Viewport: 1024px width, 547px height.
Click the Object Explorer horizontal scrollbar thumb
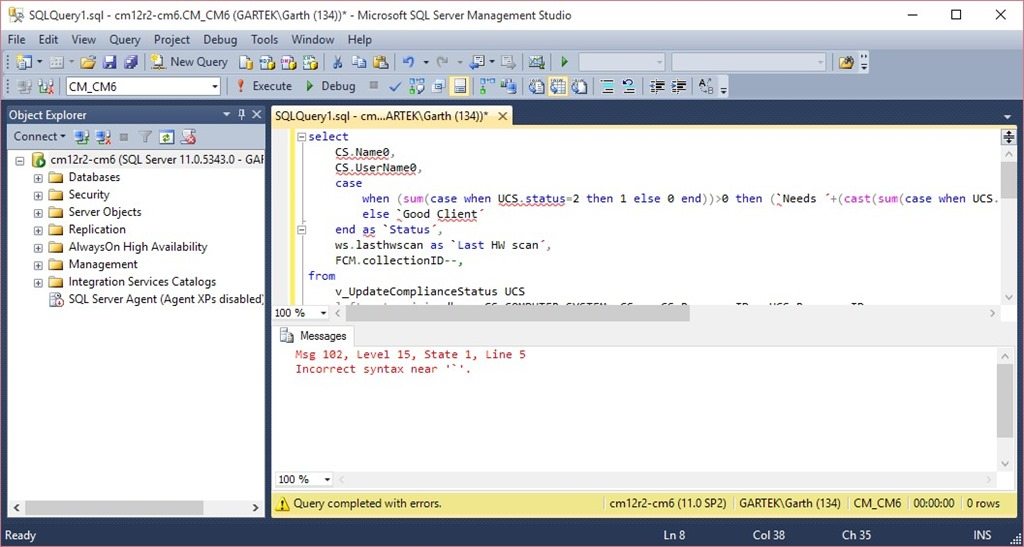(114, 507)
